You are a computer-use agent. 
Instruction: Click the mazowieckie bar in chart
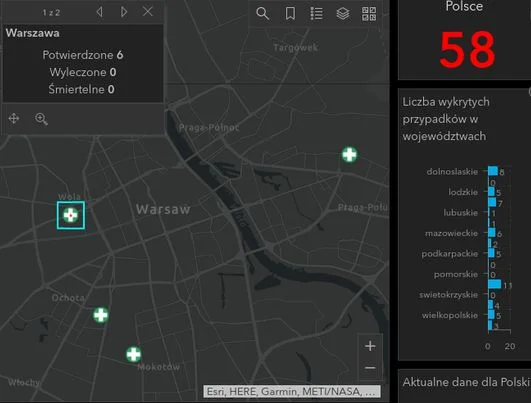click(x=492, y=233)
